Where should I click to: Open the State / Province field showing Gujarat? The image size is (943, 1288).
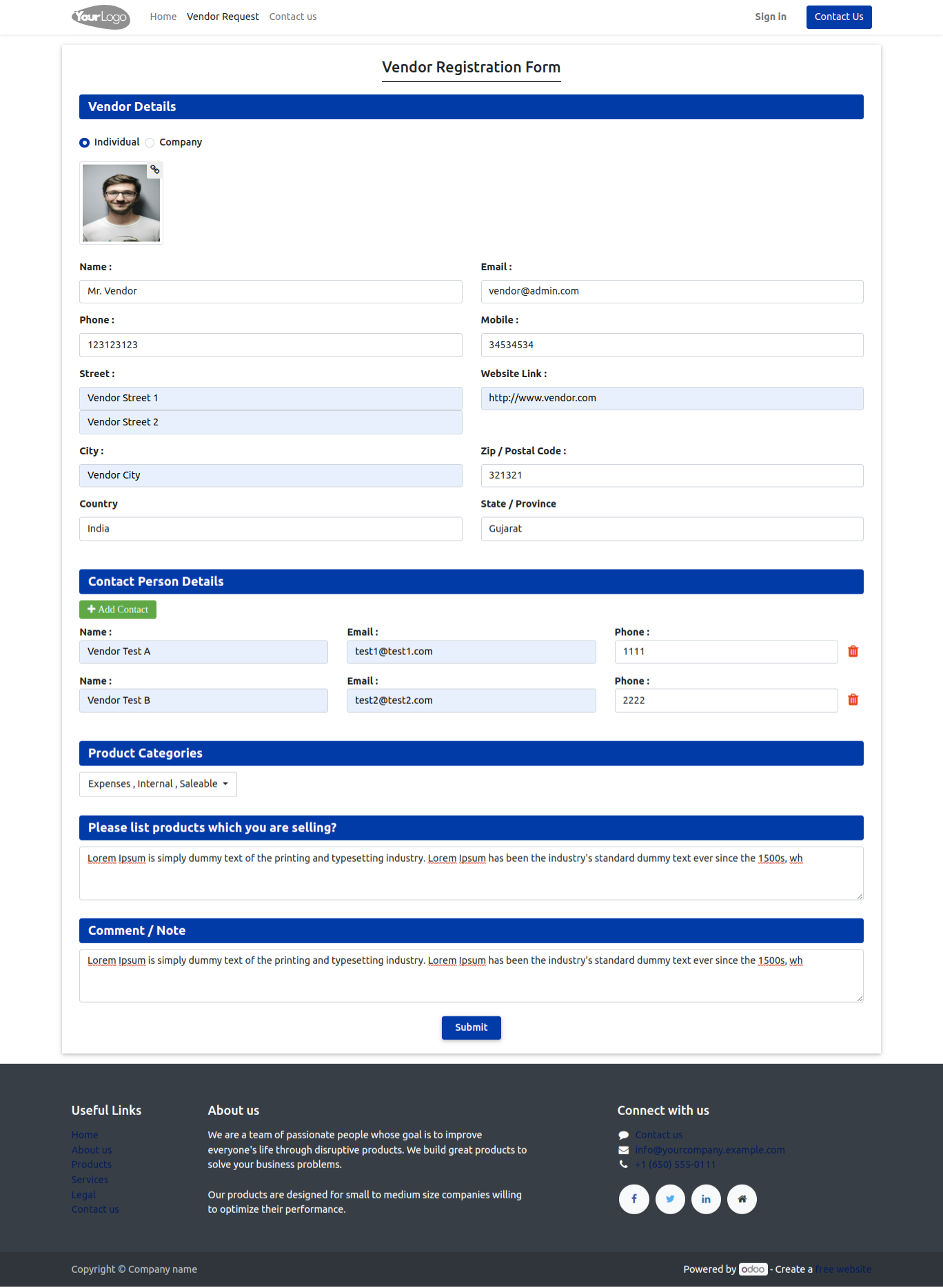pyautogui.click(x=672, y=529)
